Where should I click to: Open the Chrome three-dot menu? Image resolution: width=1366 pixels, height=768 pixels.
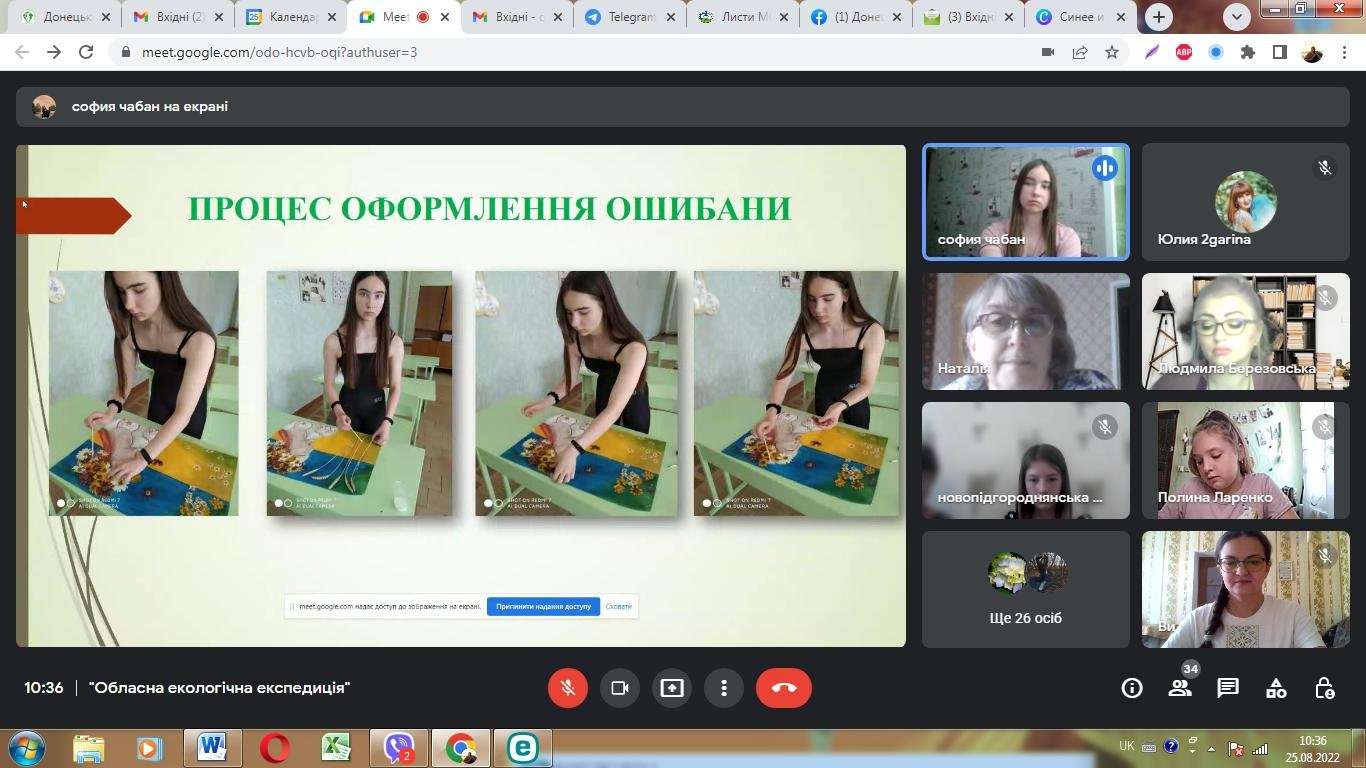click(x=1343, y=52)
